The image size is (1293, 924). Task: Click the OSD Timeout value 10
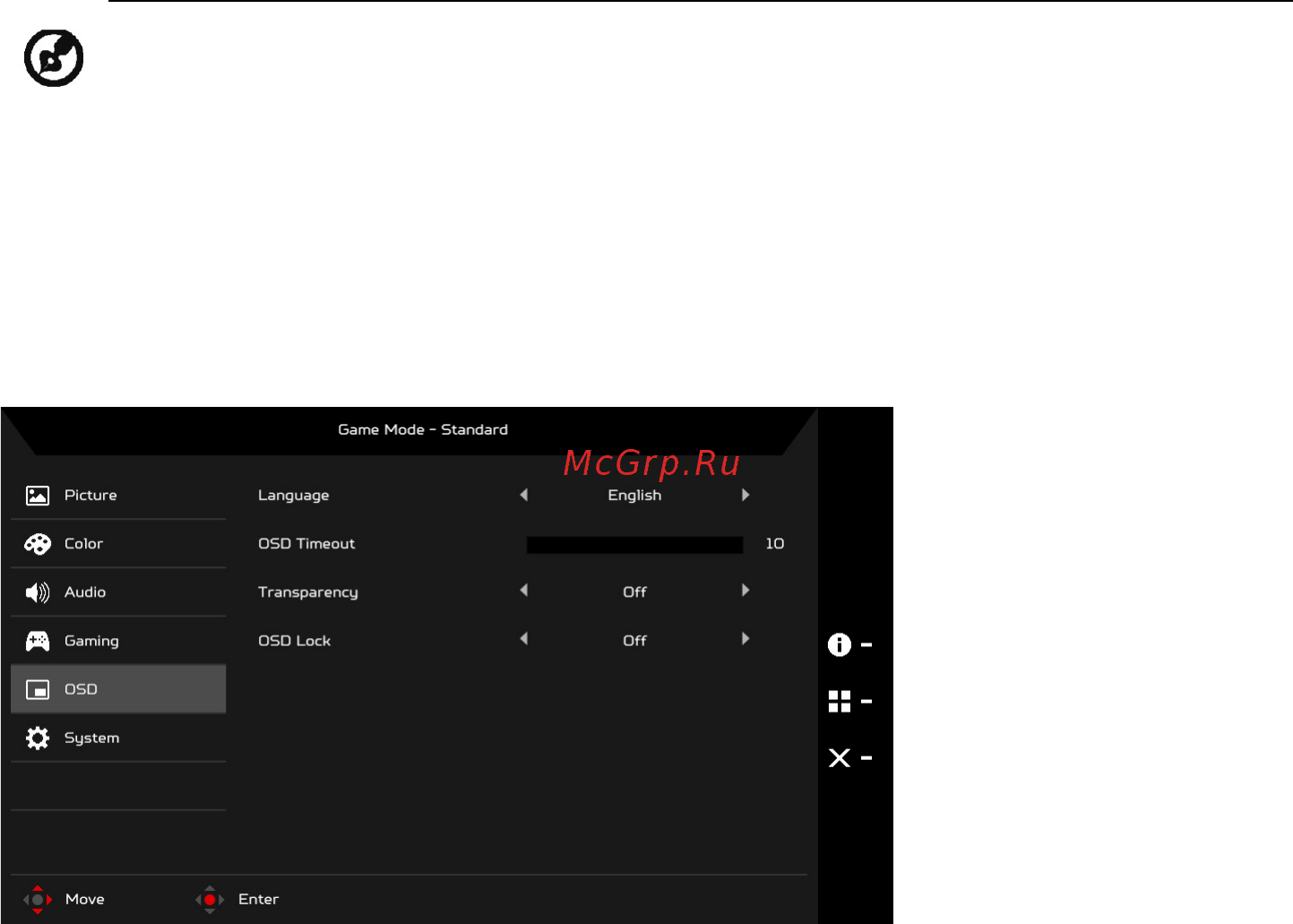pos(775,544)
